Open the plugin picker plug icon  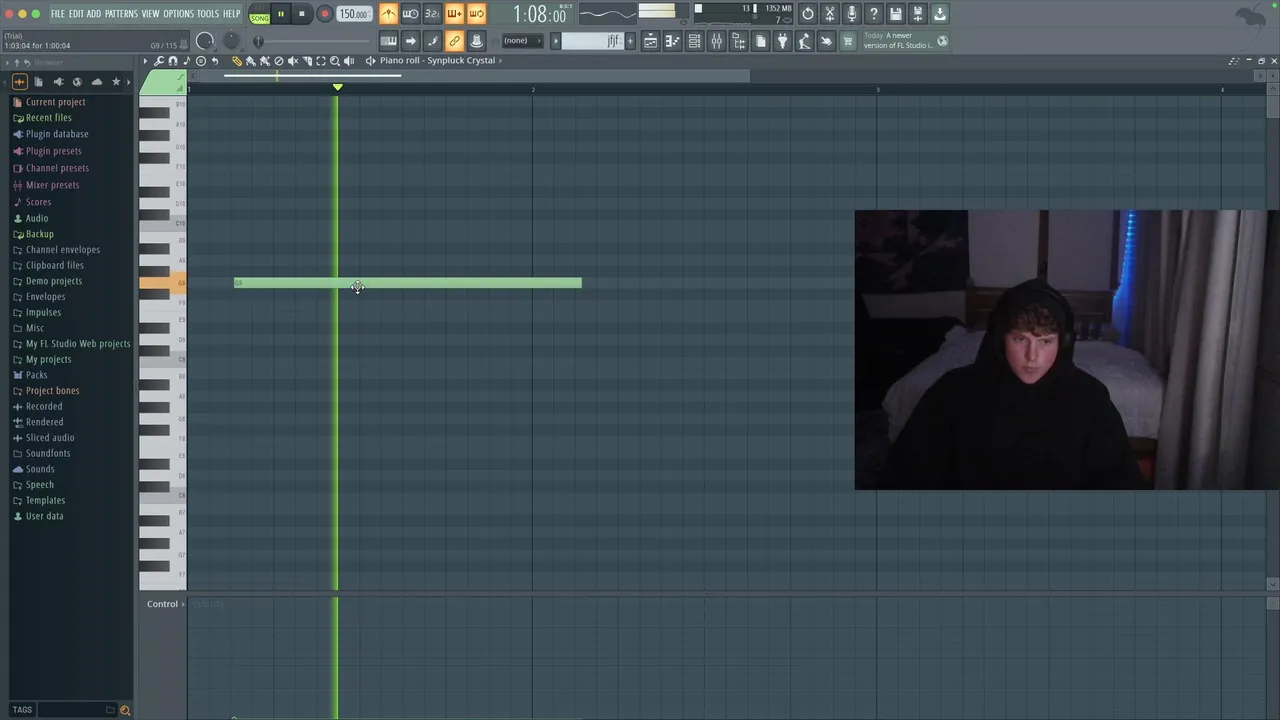[782, 41]
